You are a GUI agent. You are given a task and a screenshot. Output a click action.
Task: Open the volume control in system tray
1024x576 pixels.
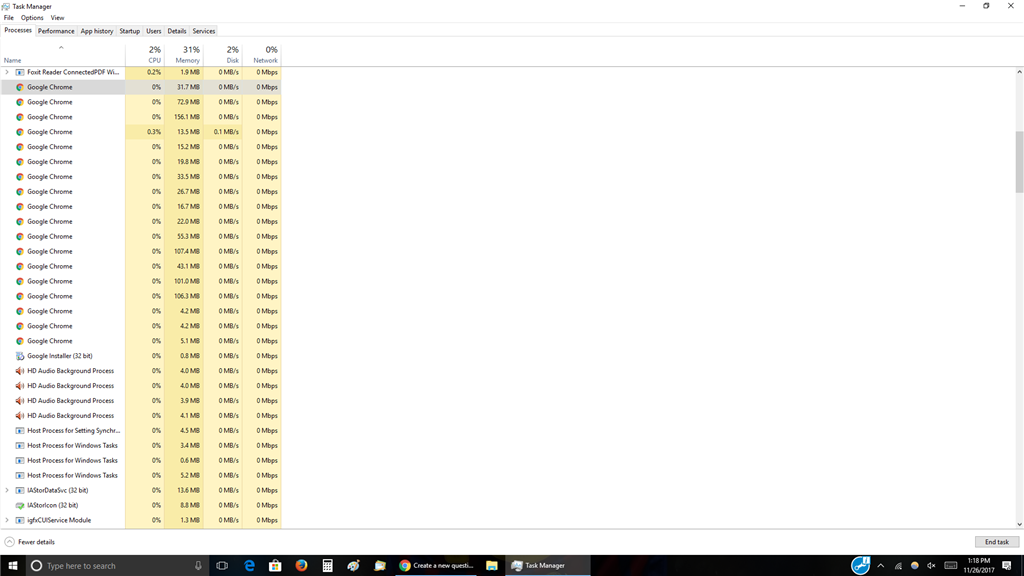[x=931, y=566]
